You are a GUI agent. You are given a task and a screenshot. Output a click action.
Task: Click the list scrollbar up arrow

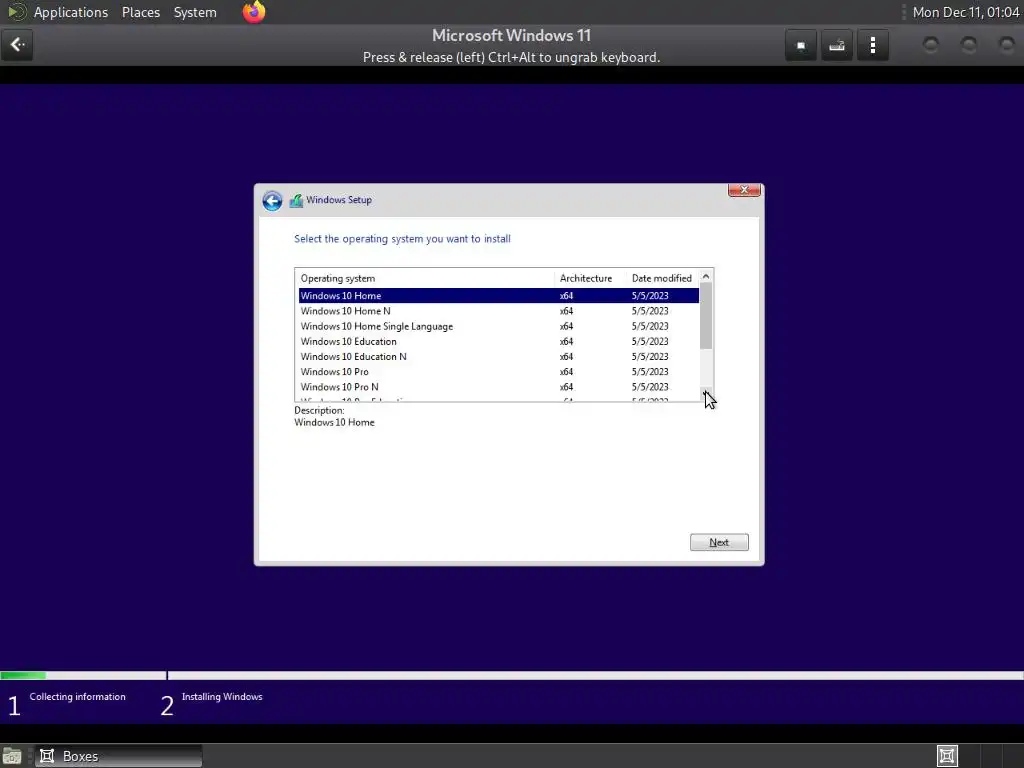706,276
